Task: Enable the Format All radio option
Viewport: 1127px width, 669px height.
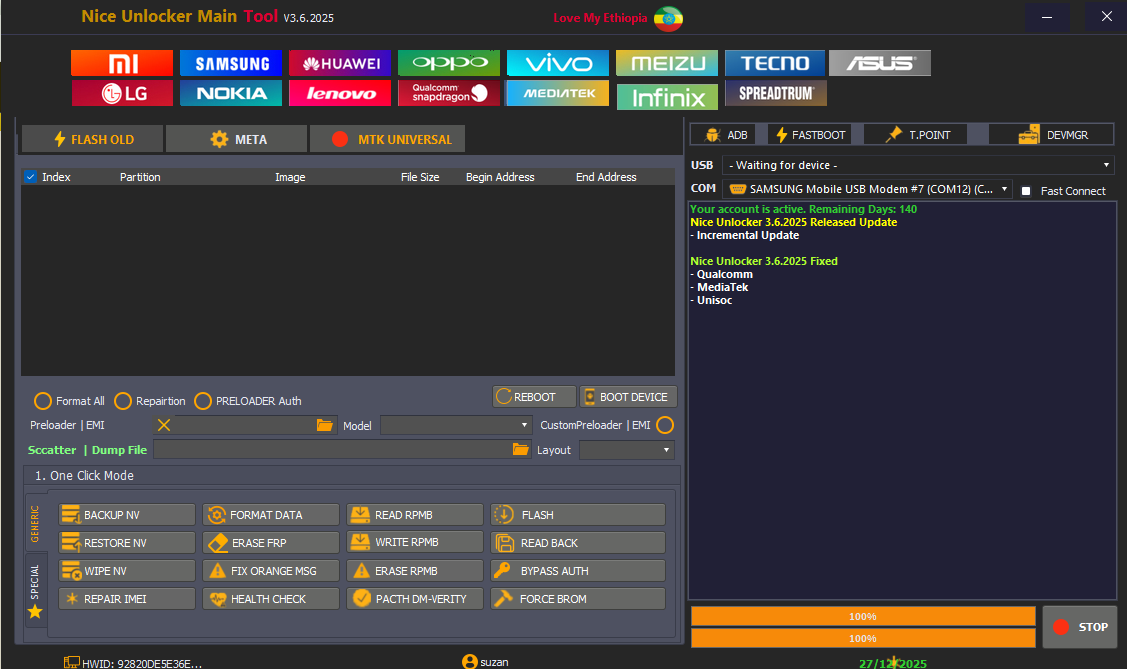Action: click(43, 401)
